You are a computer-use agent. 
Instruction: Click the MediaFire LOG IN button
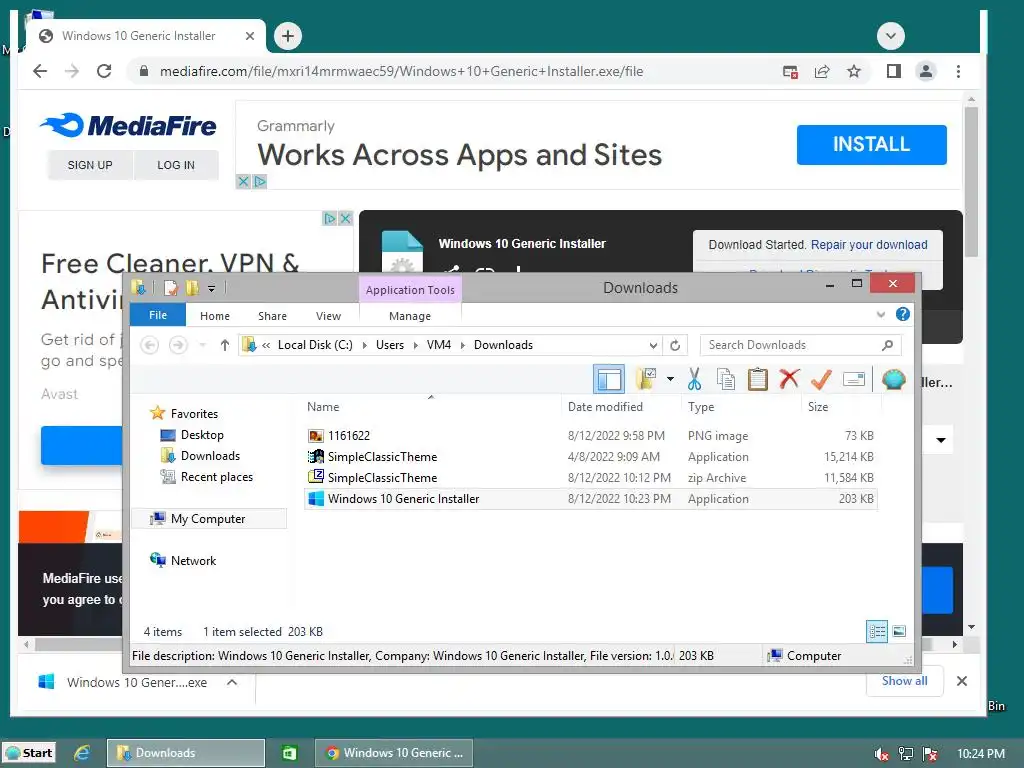pos(176,165)
